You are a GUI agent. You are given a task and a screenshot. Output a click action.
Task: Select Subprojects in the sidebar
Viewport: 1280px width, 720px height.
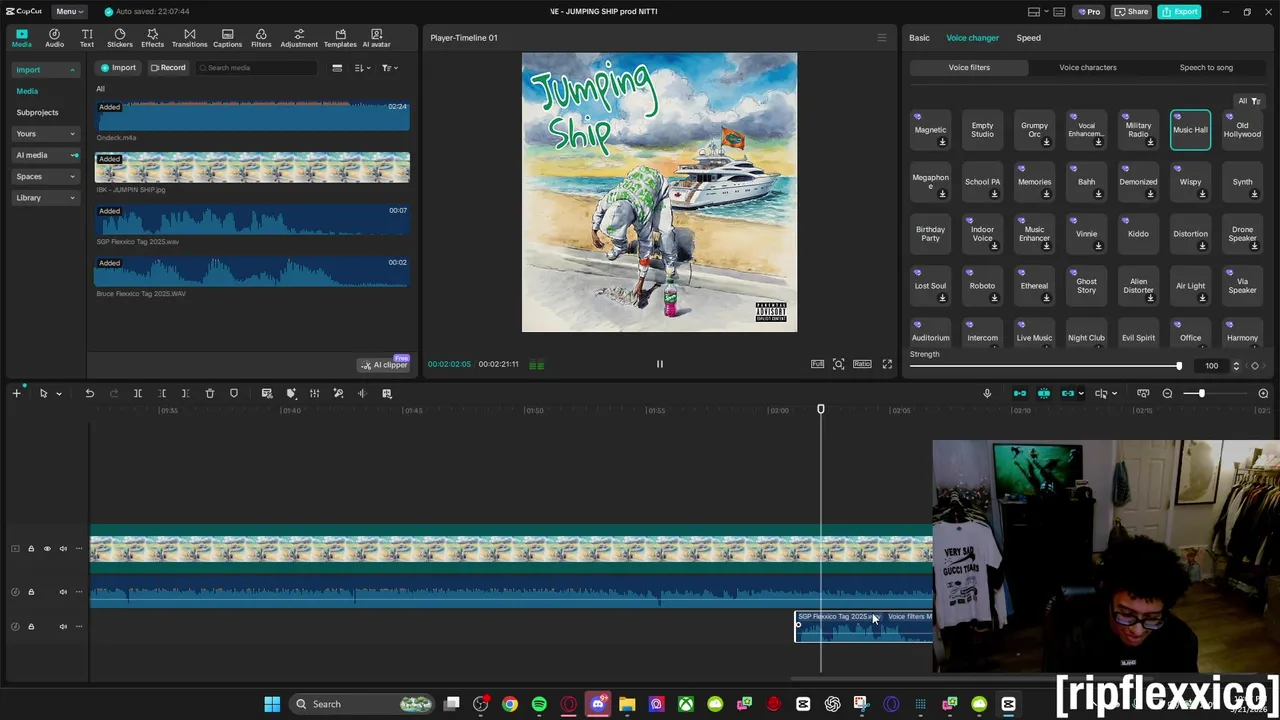(x=37, y=113)
